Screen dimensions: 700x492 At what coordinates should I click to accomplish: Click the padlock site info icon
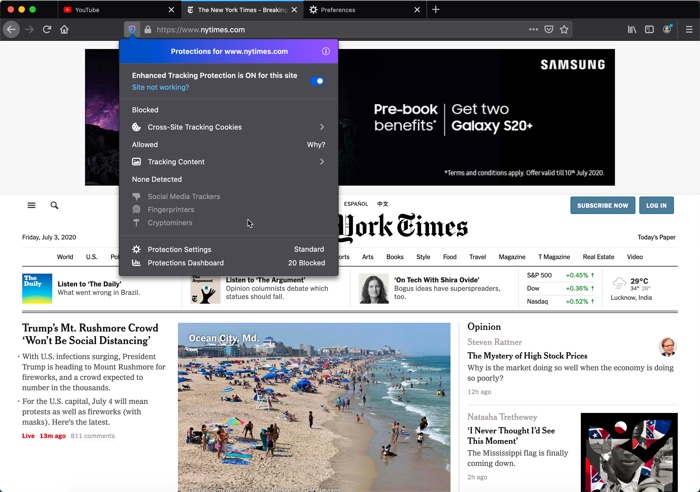(x=148, y=29)
